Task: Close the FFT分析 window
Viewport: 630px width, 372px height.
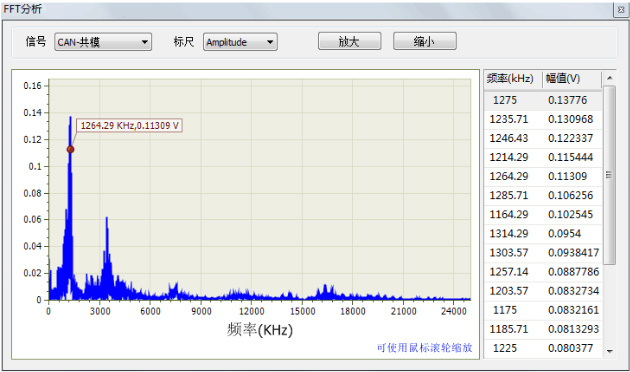Action: tap(621, 10)
